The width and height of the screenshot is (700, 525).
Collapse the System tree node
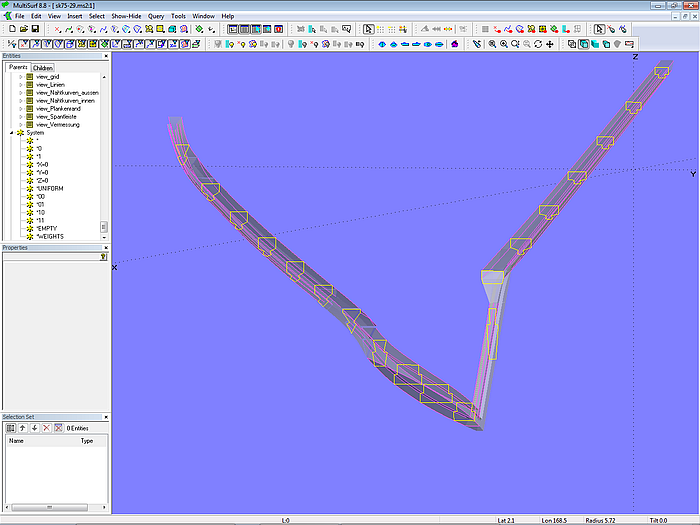(11, 133)
